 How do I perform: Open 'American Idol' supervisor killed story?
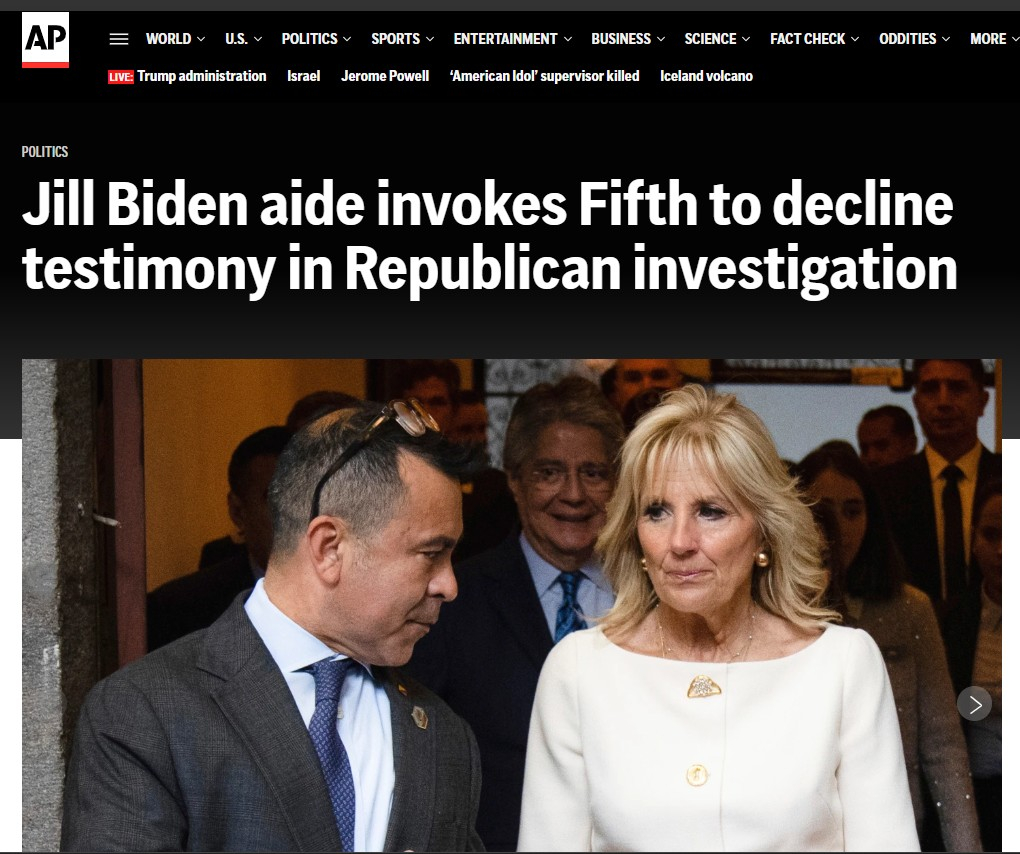[544, 76]
